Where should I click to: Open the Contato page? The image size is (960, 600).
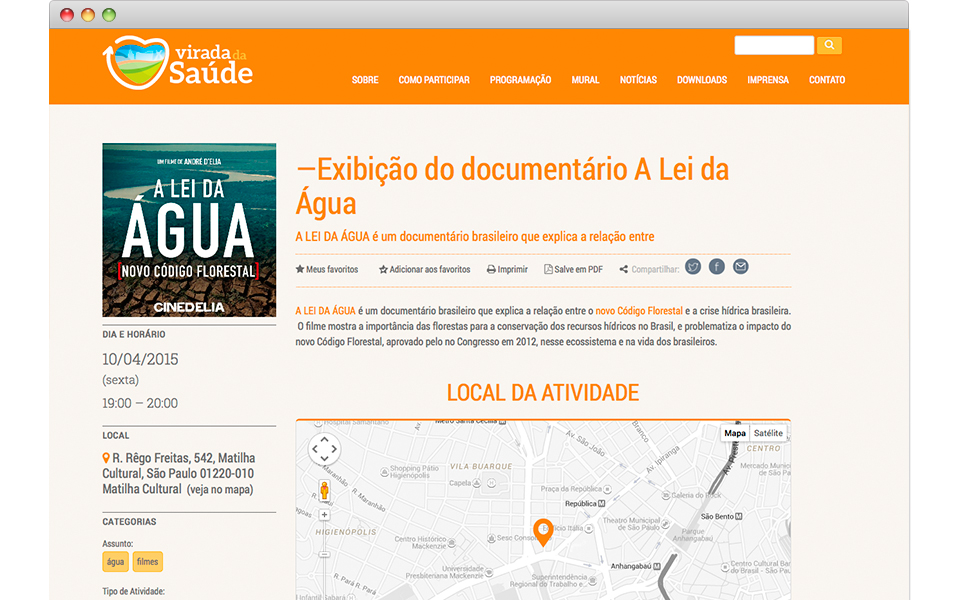pyautogui.click(x=827, y=80)
